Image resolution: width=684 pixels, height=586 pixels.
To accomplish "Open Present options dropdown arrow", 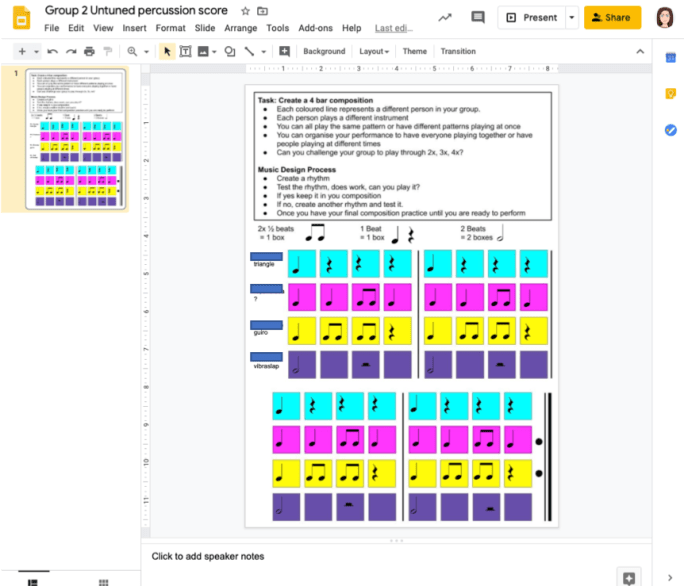I will pos(571,17).
